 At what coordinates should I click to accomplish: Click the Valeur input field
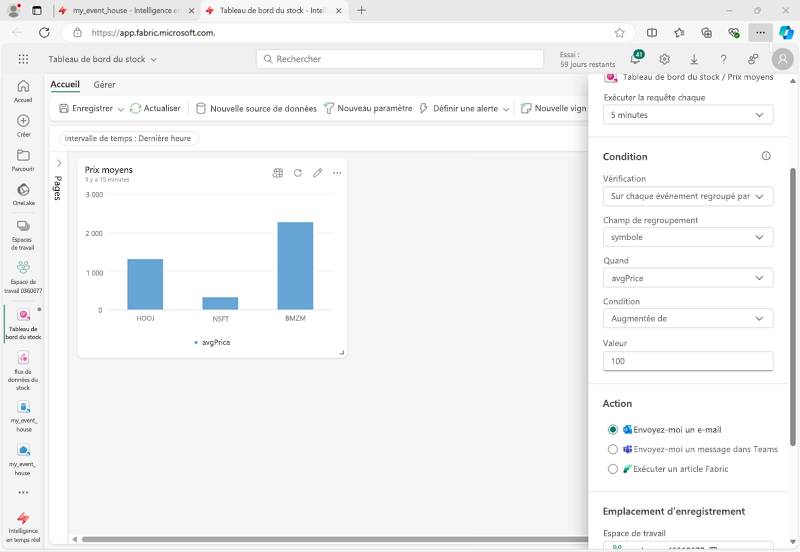(688, 361)
